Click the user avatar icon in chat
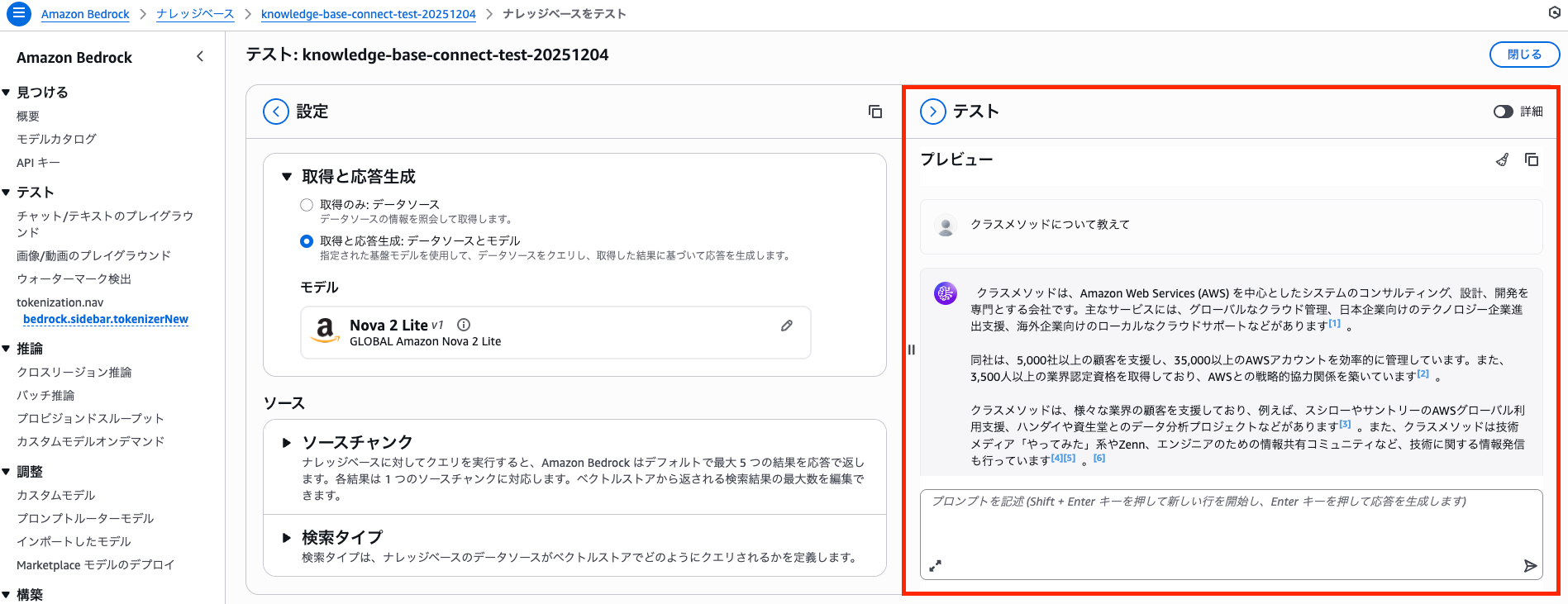This screenshot has width=1568, height=604. (946, 226)
